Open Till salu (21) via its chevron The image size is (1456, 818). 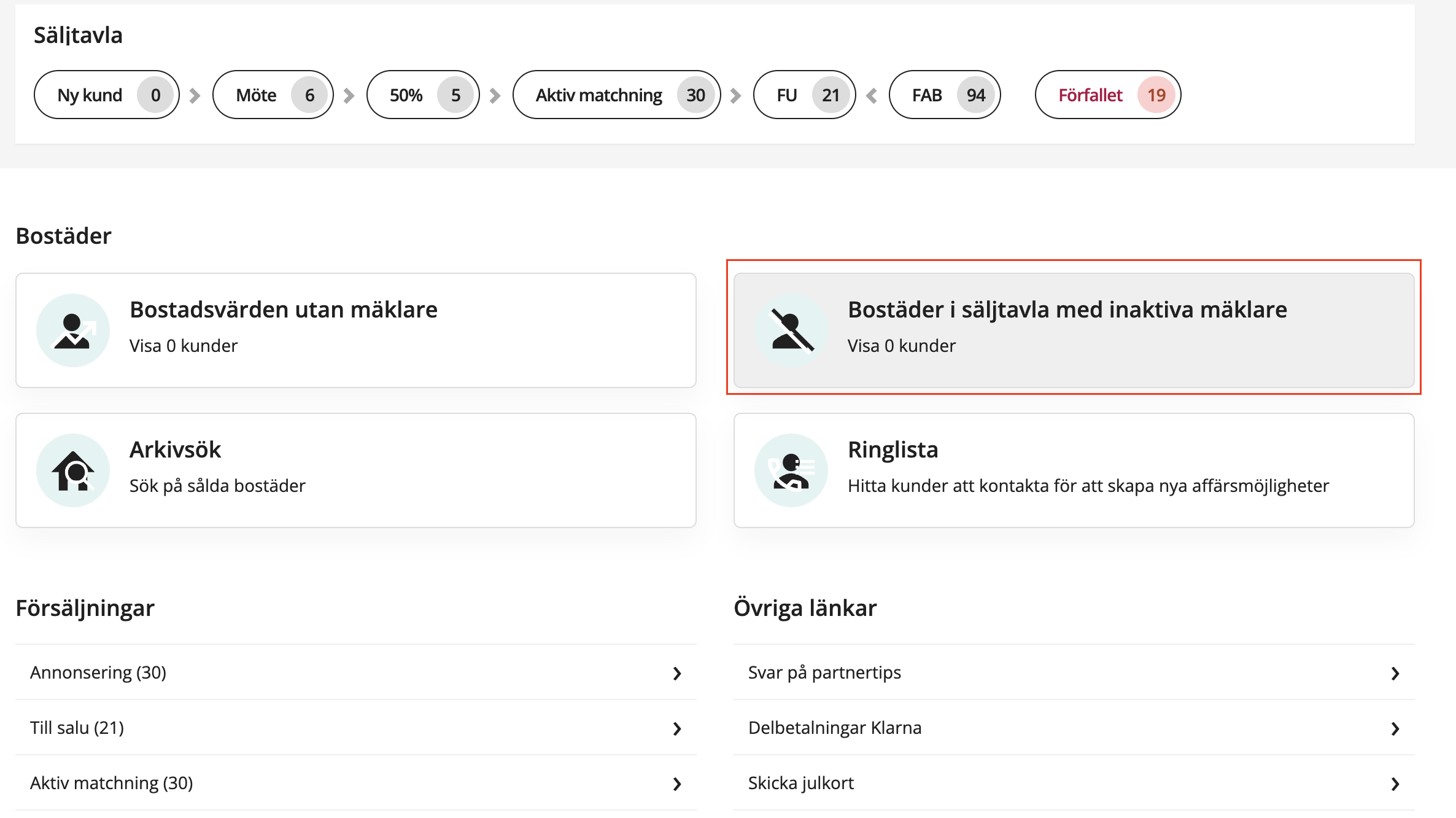pyautogui.click(x=677, y=728)
